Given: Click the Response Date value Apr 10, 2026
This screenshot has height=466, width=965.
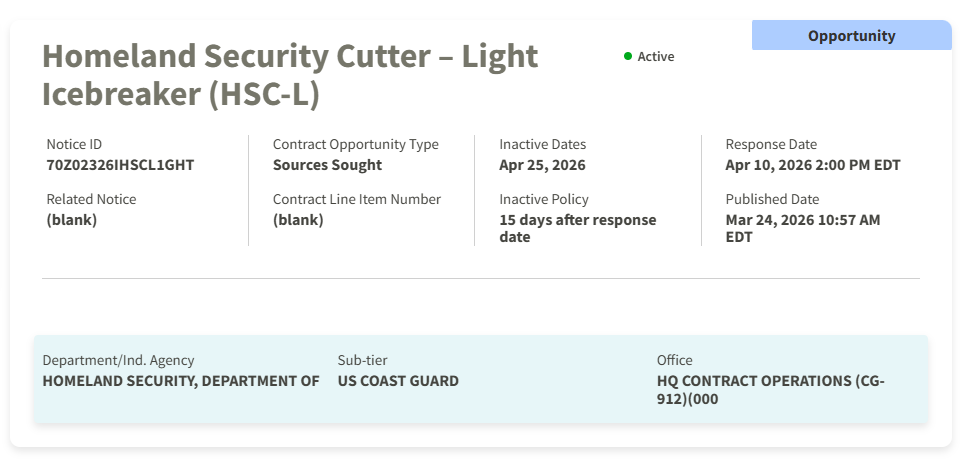Looking at the screenshot, I should tap(812, 165).
